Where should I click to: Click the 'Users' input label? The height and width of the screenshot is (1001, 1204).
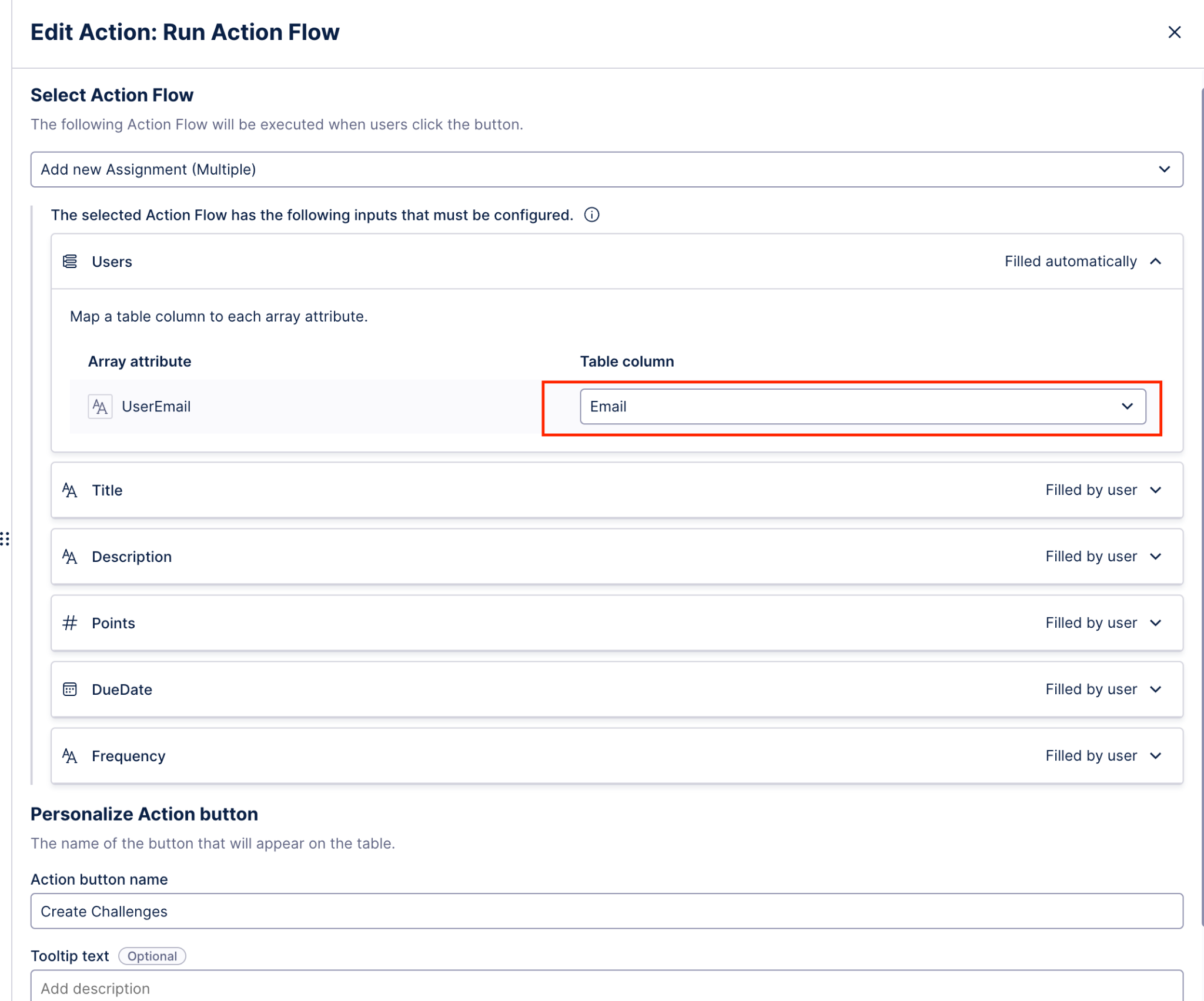pyautogui.click(x=112, y=262)
